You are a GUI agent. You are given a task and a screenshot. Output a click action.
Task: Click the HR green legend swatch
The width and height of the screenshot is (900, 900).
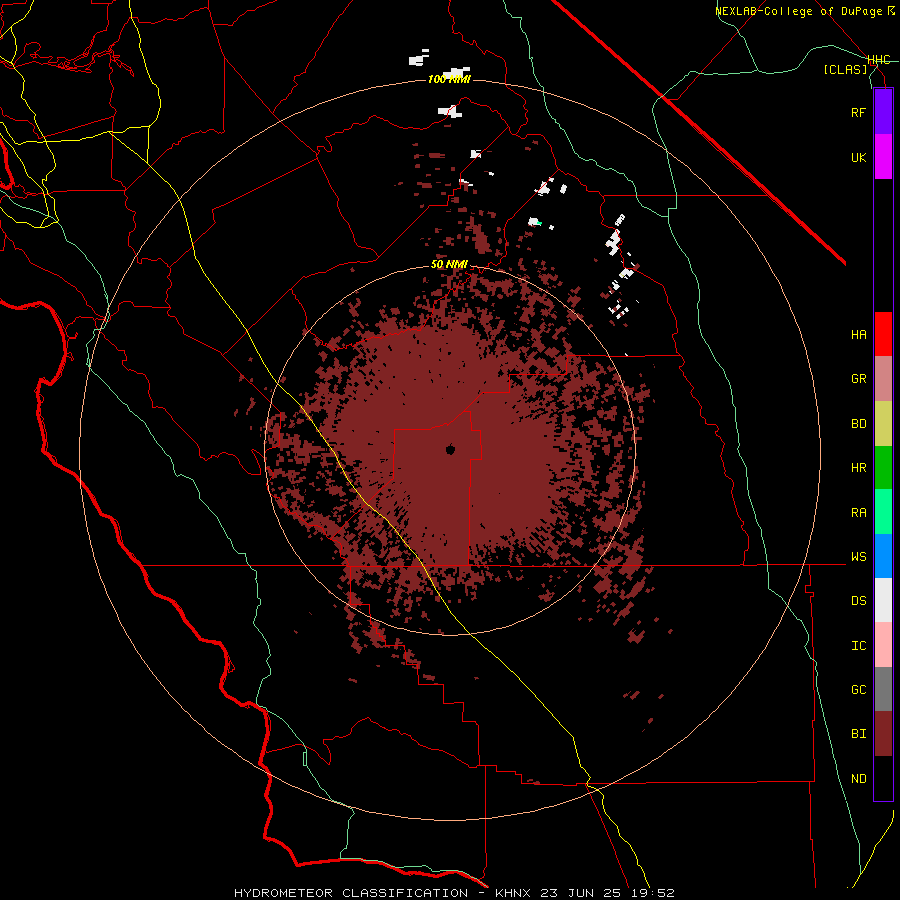(883, 468)
